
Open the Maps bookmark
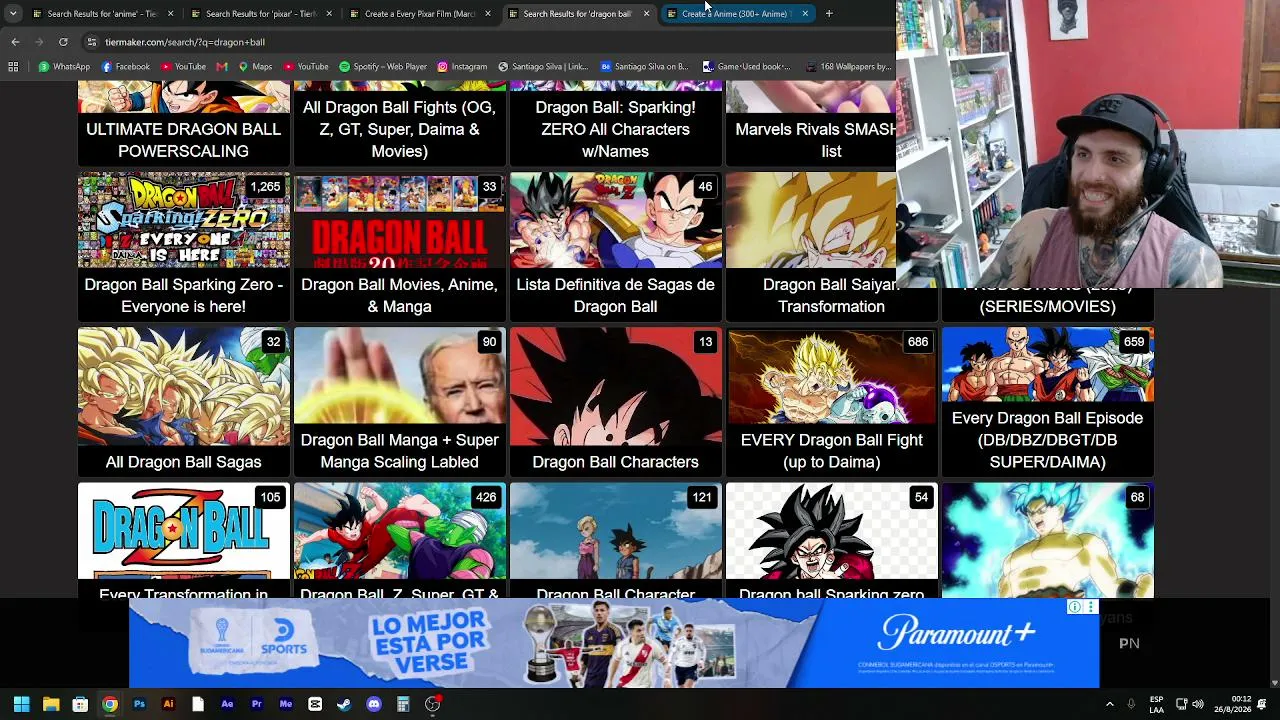(x=255, y=67)
